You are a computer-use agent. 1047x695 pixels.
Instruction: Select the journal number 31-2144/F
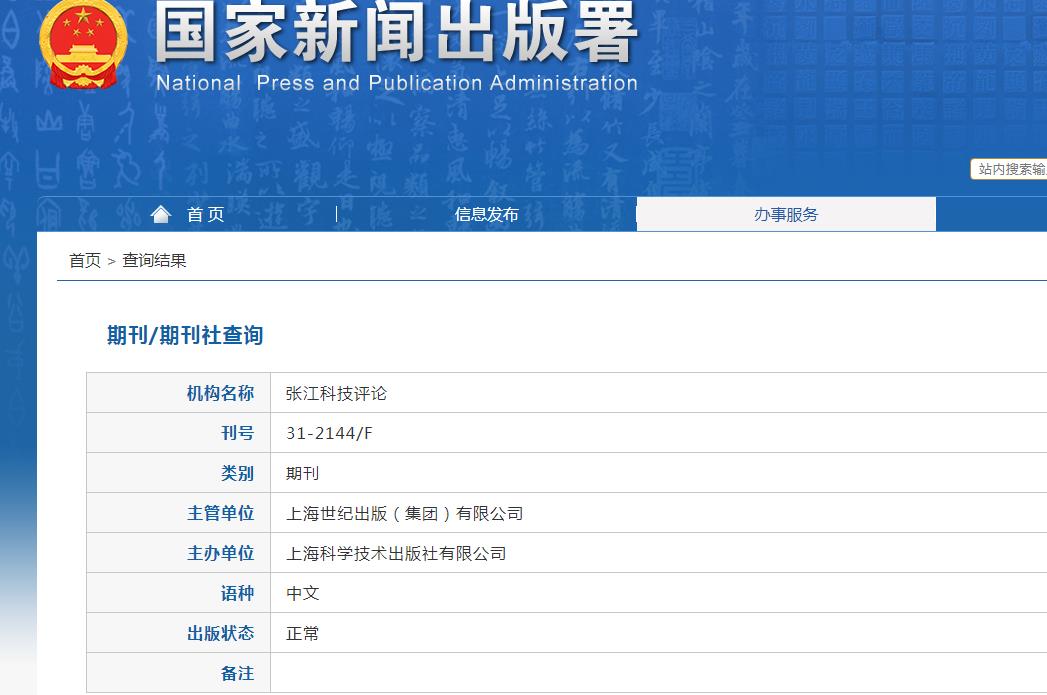pos(329,433)
